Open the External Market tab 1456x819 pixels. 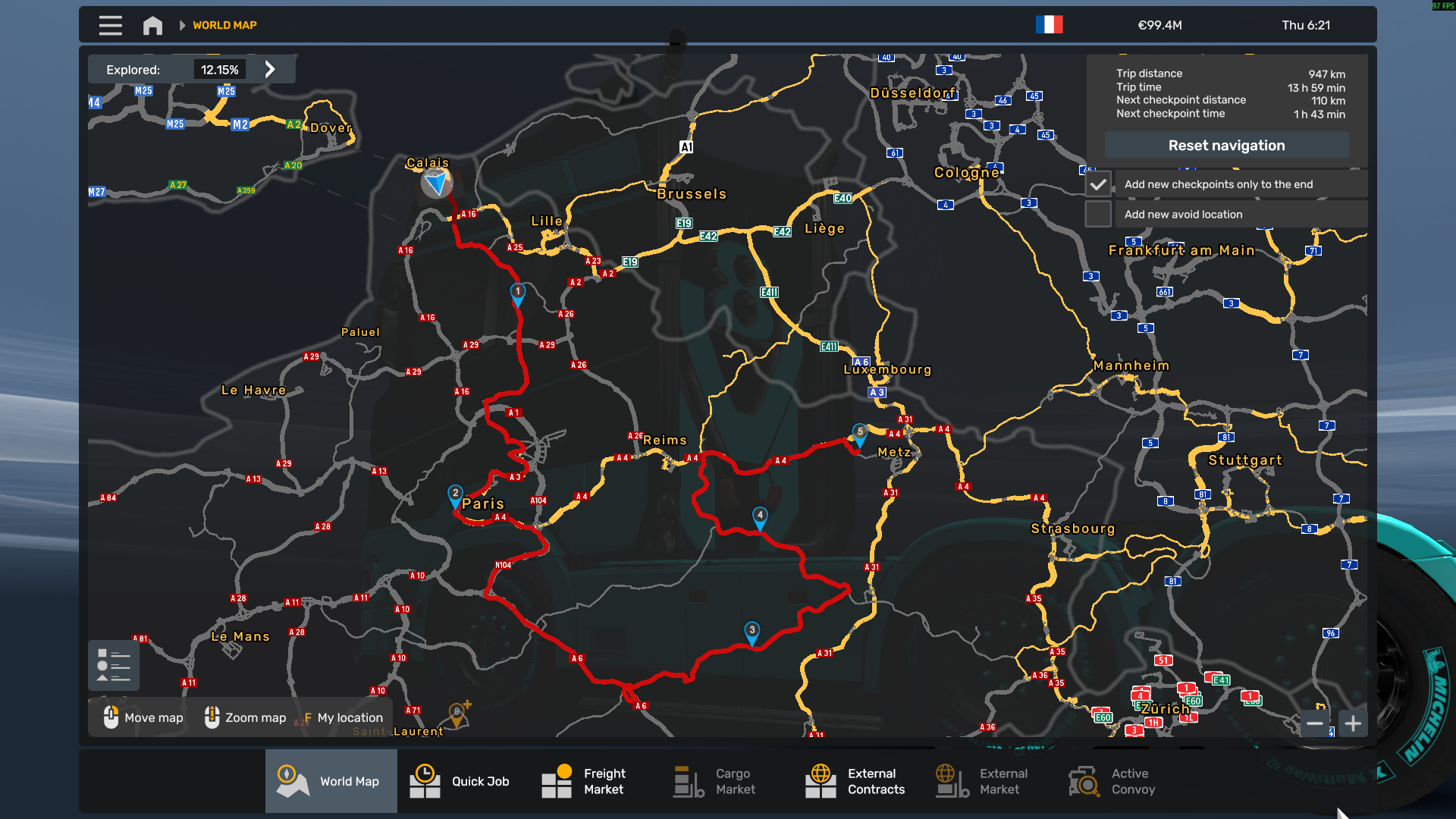(990, 781)
